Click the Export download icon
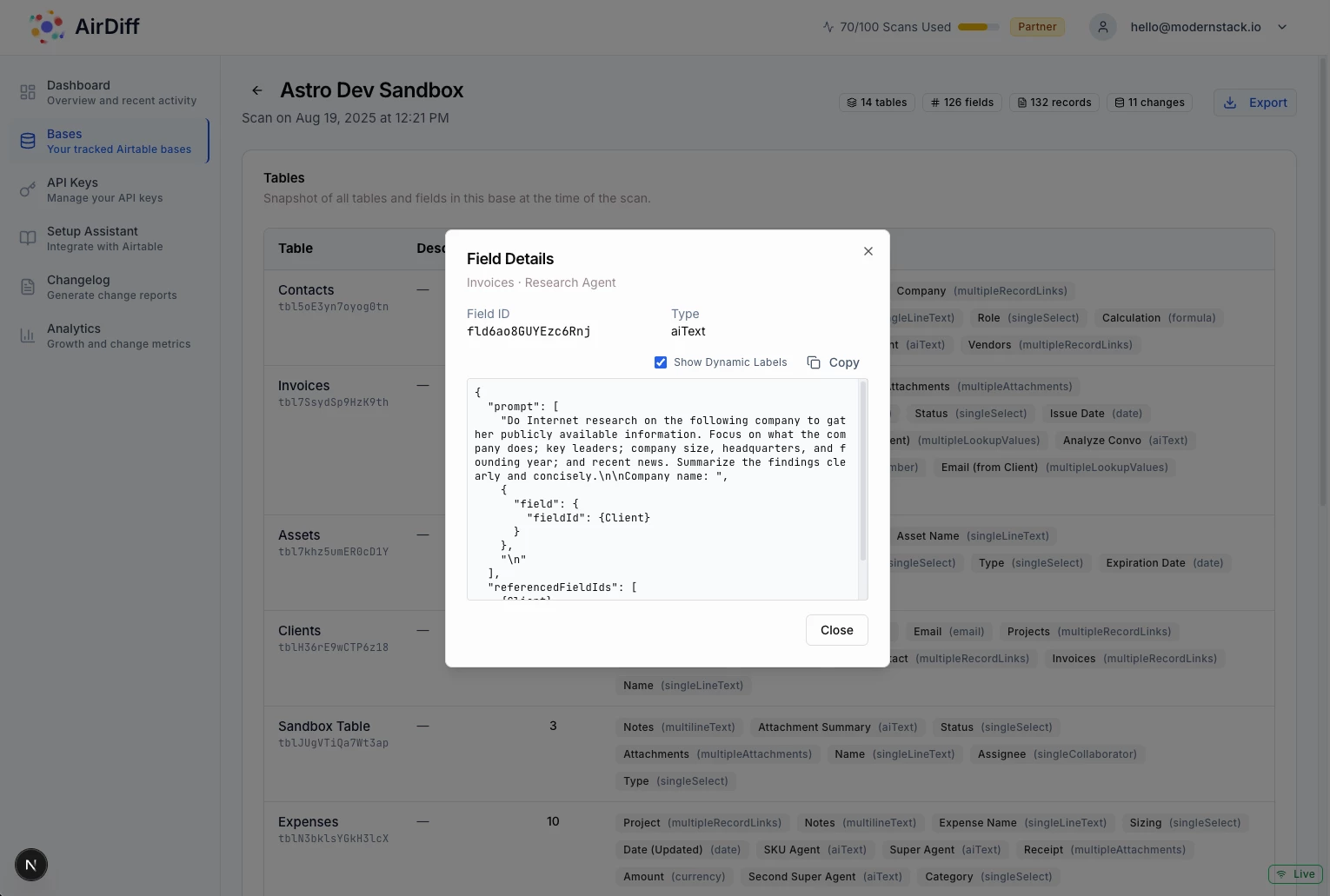The height and width of the screenshot is (896, 1330). click(x=1230, y=103)
